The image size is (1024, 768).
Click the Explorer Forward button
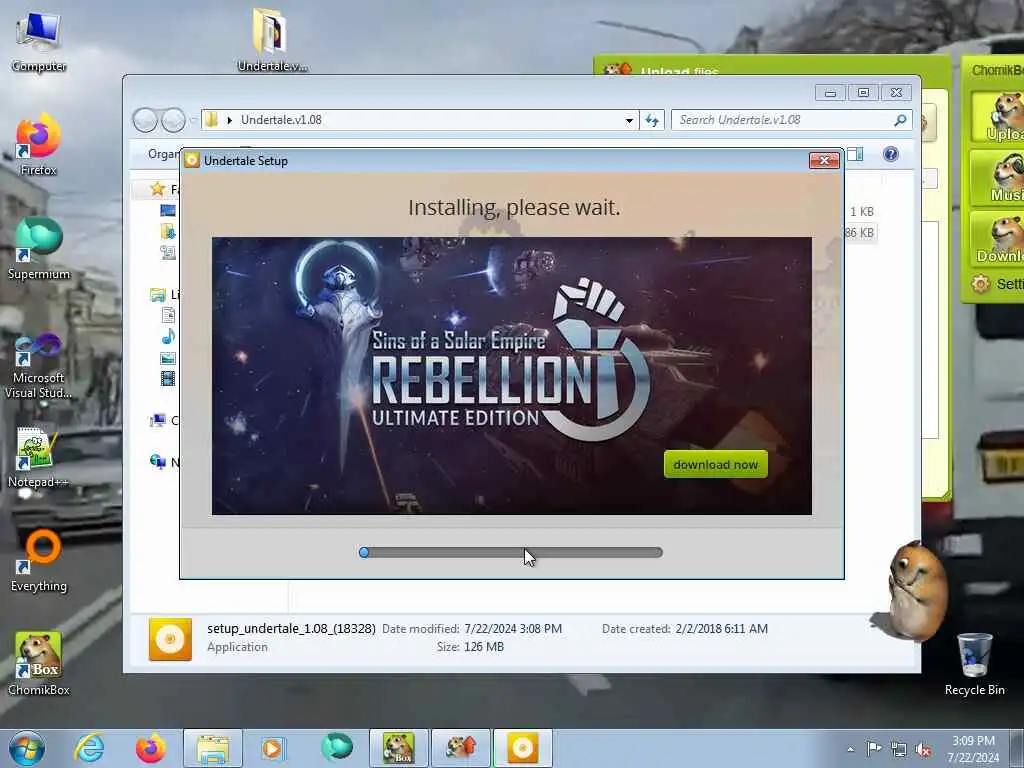[173, 120]
